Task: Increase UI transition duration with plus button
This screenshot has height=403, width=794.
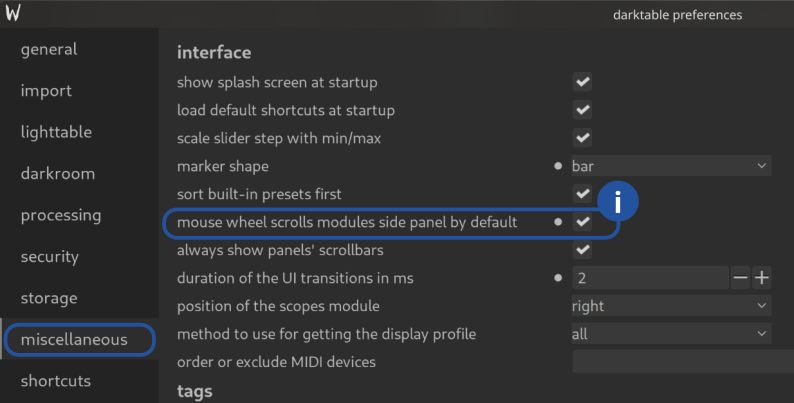Action: [x=761, y=277]
